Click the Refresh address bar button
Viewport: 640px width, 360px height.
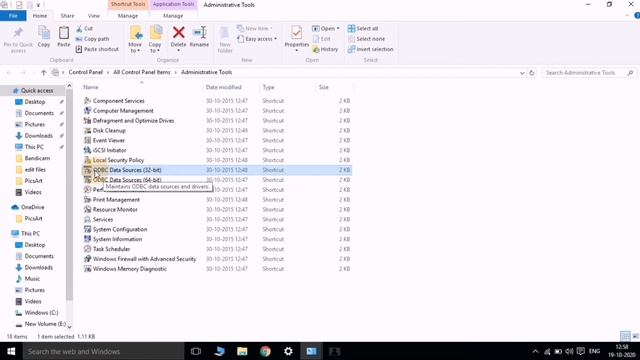[x=531, y=73]
